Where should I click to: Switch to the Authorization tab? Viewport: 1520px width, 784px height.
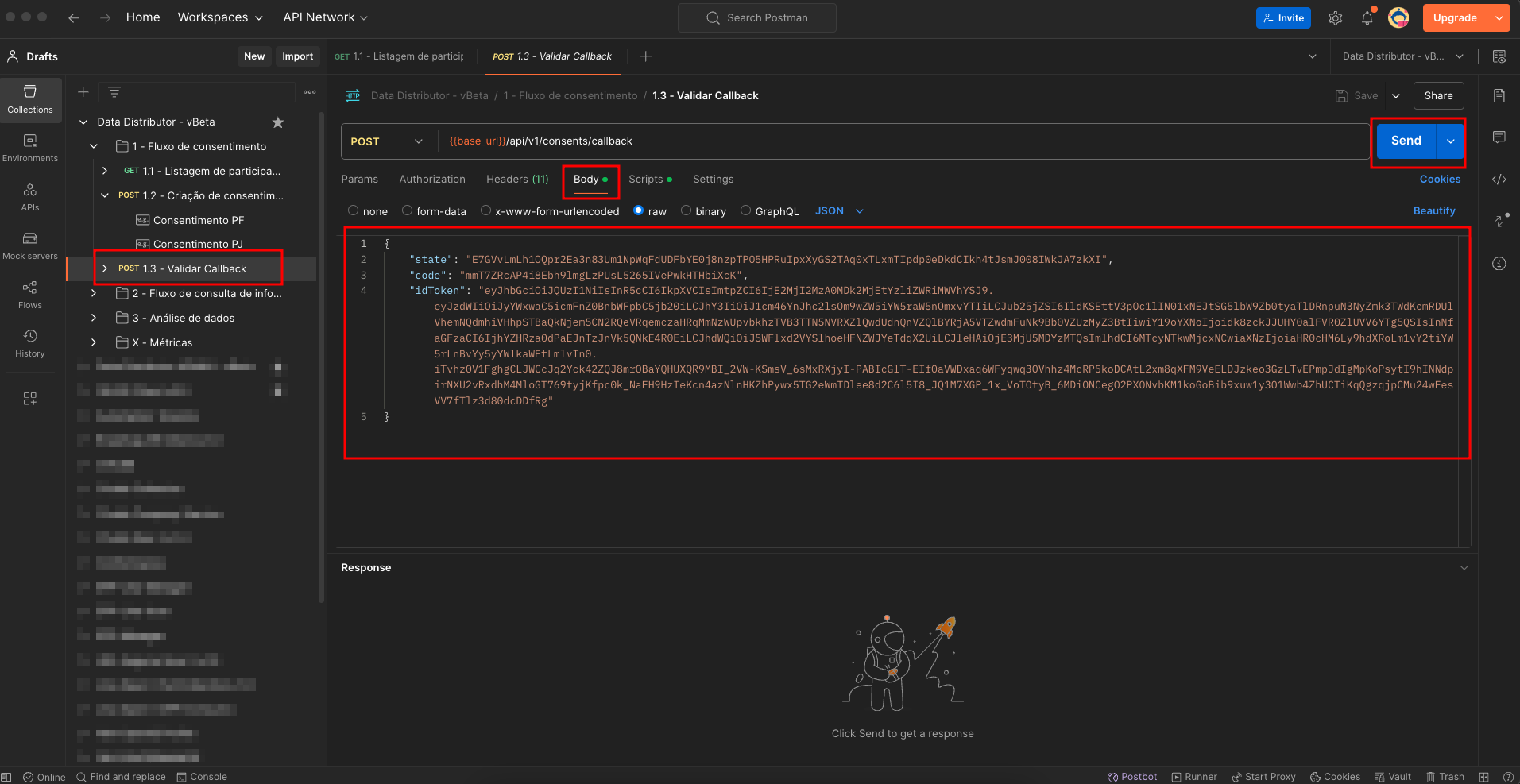432,180
